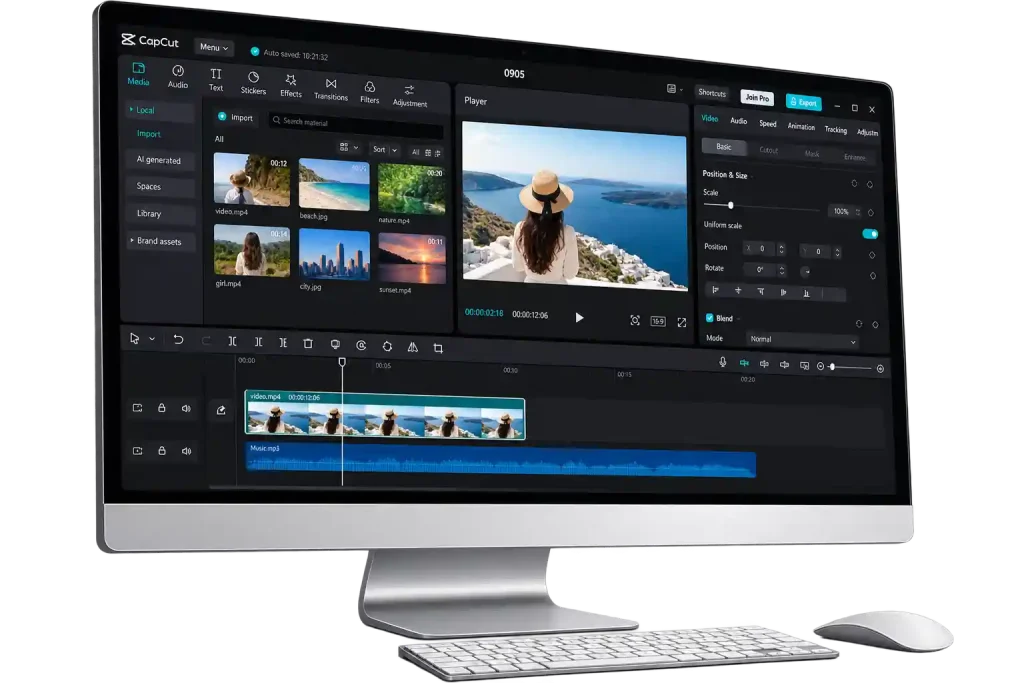This screenshot has width=1024, height=683.
Task: Switch to the Tracking tab
Action: 835,129
